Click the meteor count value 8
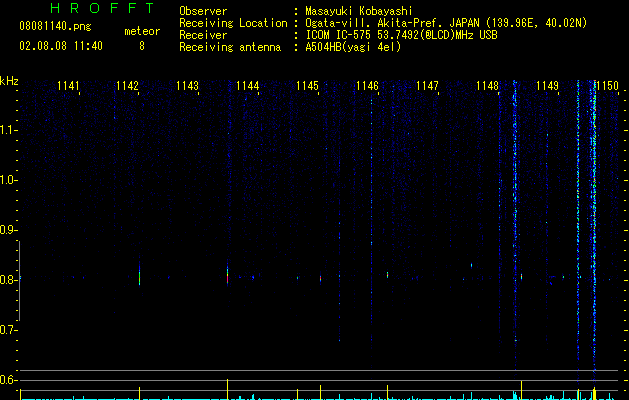The width and height of the screenshot is (629, 400). point(142,46)
